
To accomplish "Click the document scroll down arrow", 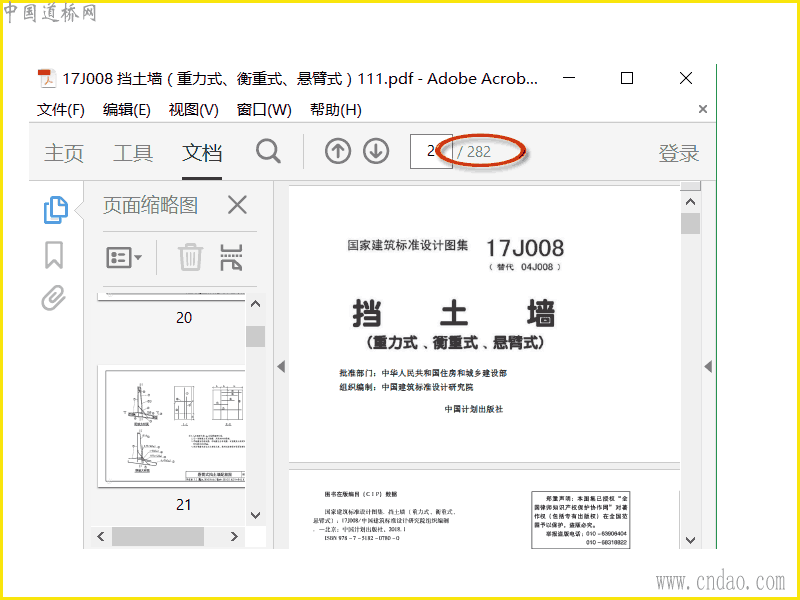I will (x=690, y=540).
